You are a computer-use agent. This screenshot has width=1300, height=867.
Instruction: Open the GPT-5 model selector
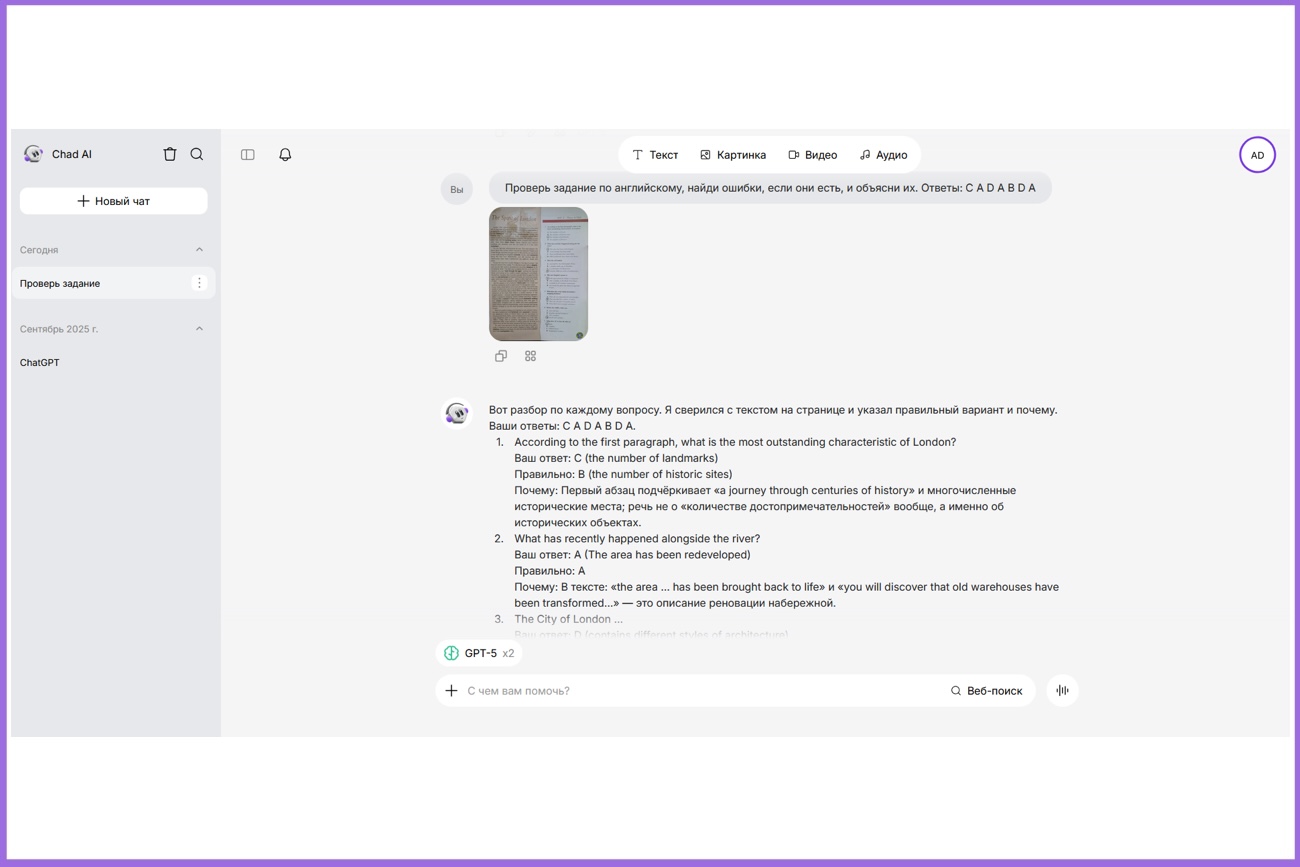pos(479,653)
